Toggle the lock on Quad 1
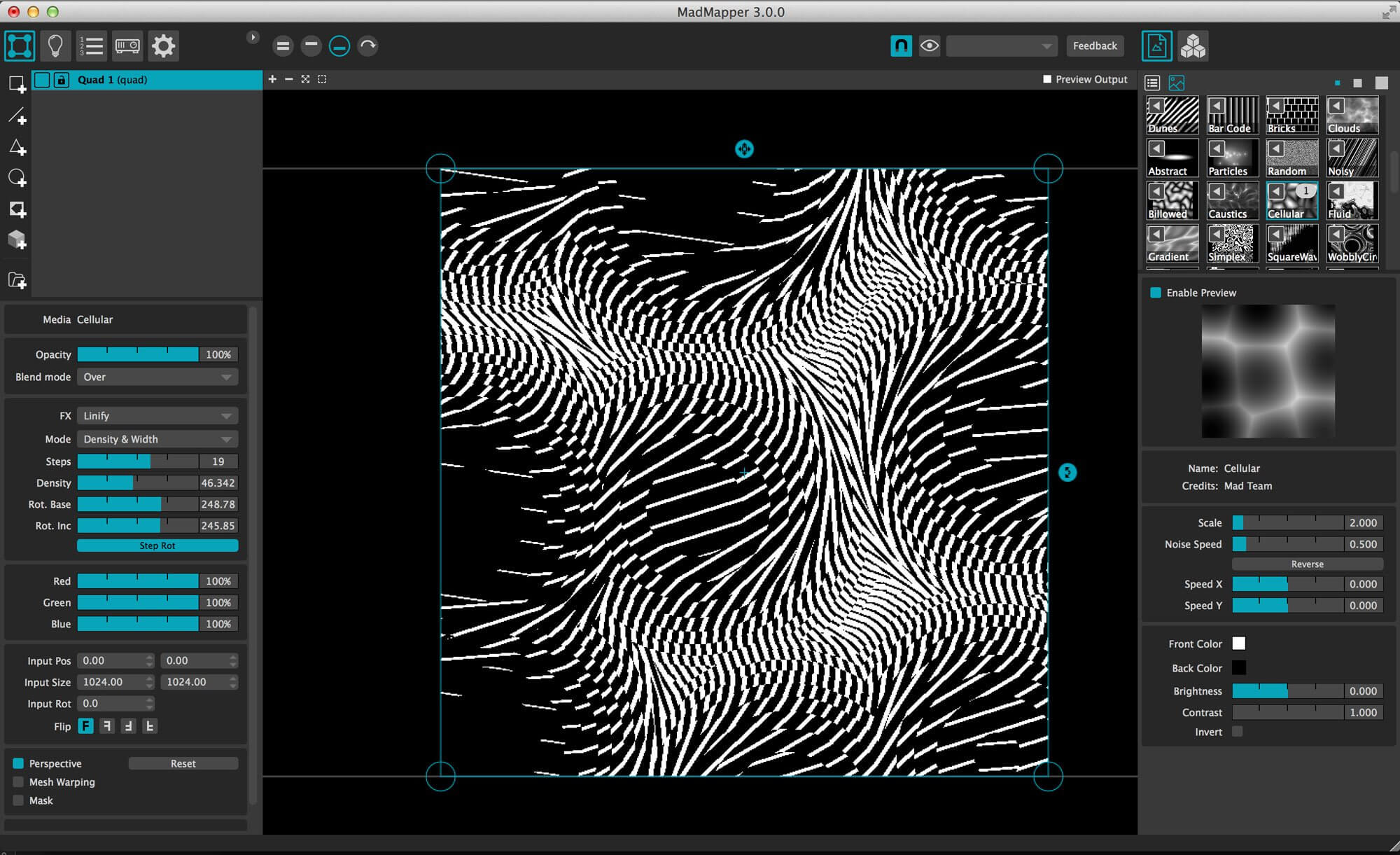 click(x=62, y=80)
